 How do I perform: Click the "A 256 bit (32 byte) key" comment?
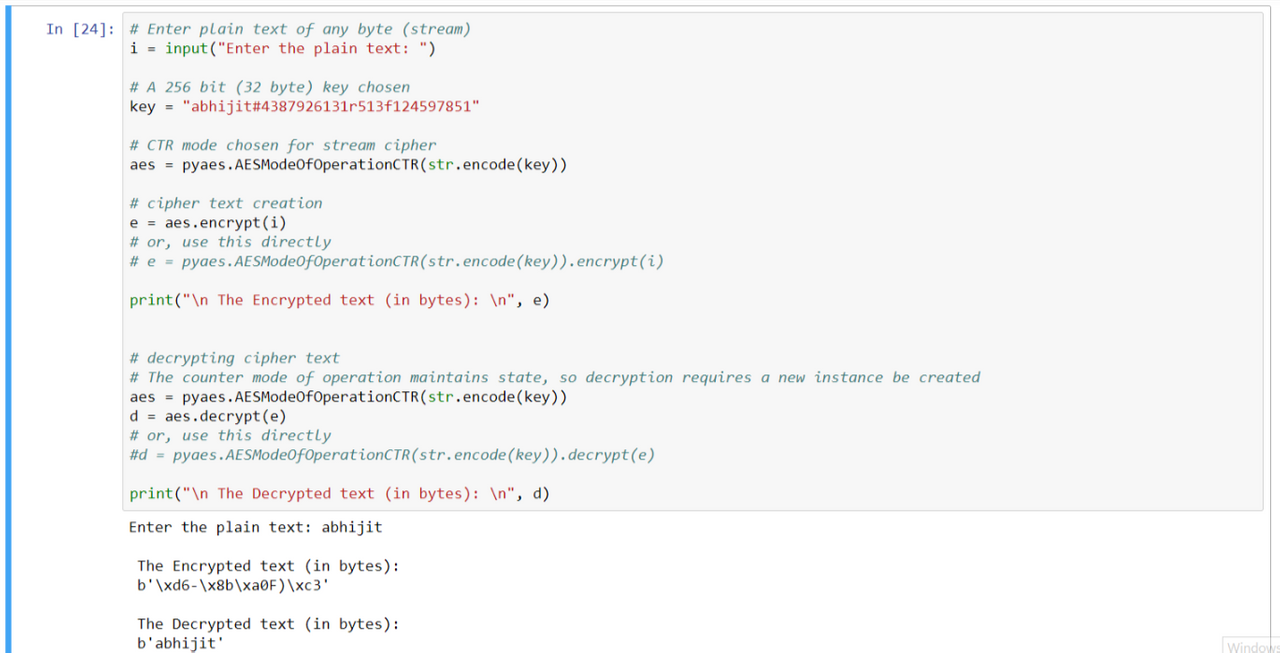(x=270, y=88)
